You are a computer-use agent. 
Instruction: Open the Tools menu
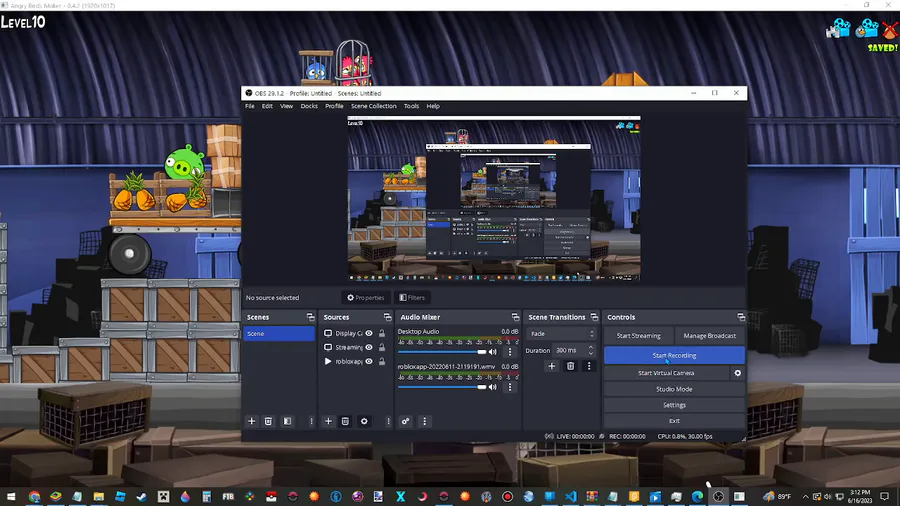(x=411, y=106)
